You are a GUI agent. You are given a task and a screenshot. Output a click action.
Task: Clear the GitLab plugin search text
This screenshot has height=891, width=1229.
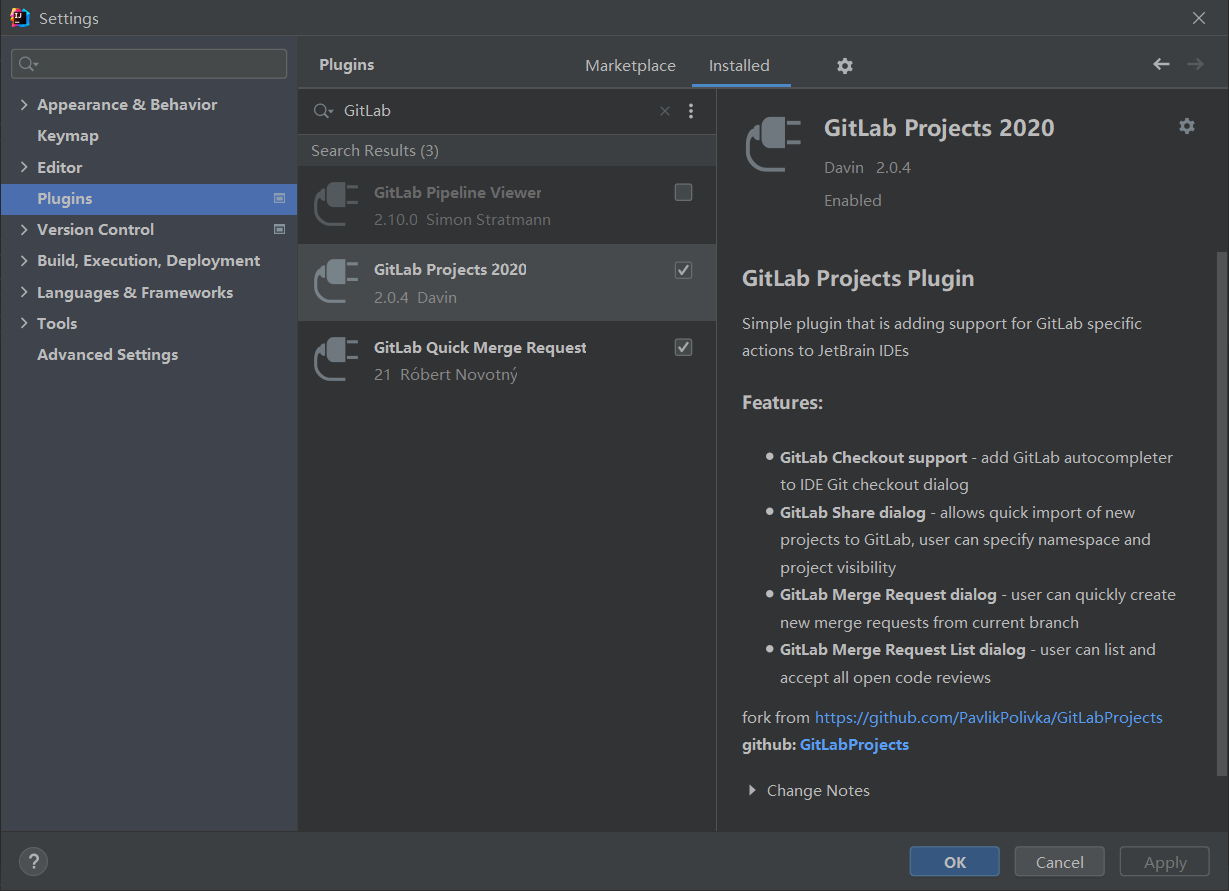pos(665,111)
